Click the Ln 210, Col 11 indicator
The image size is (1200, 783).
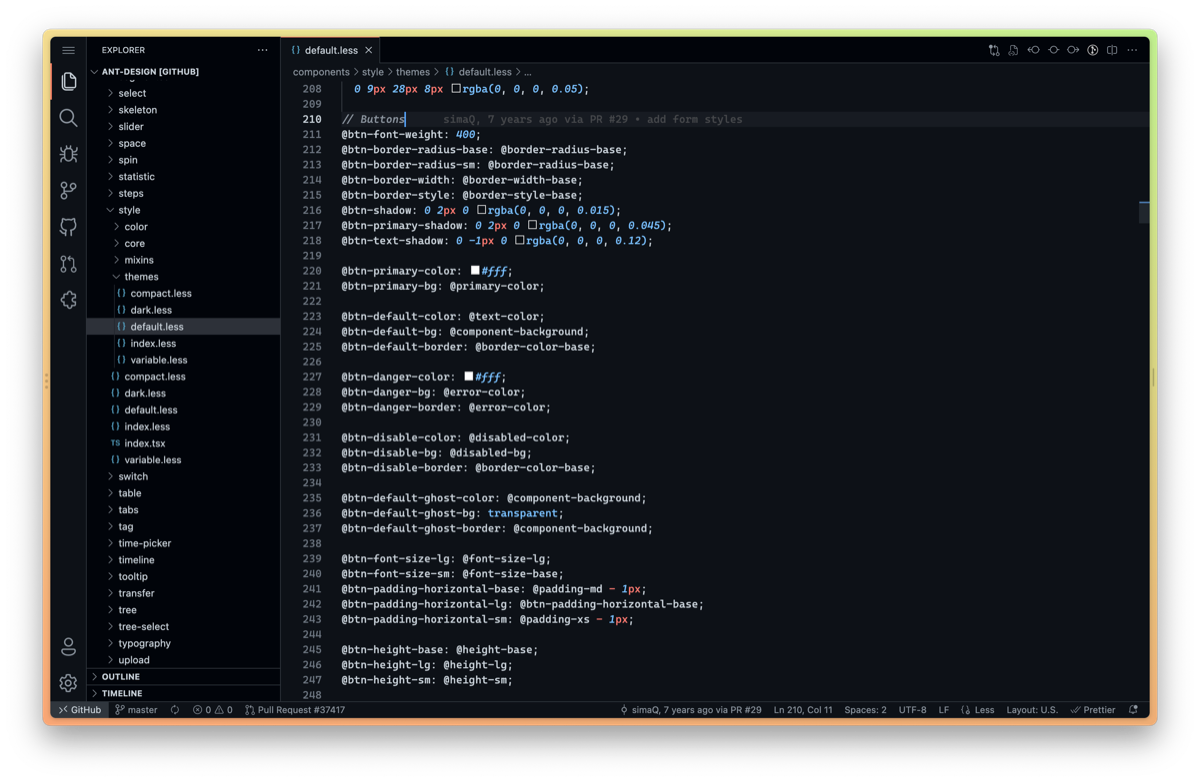click(x=803, y=710)
